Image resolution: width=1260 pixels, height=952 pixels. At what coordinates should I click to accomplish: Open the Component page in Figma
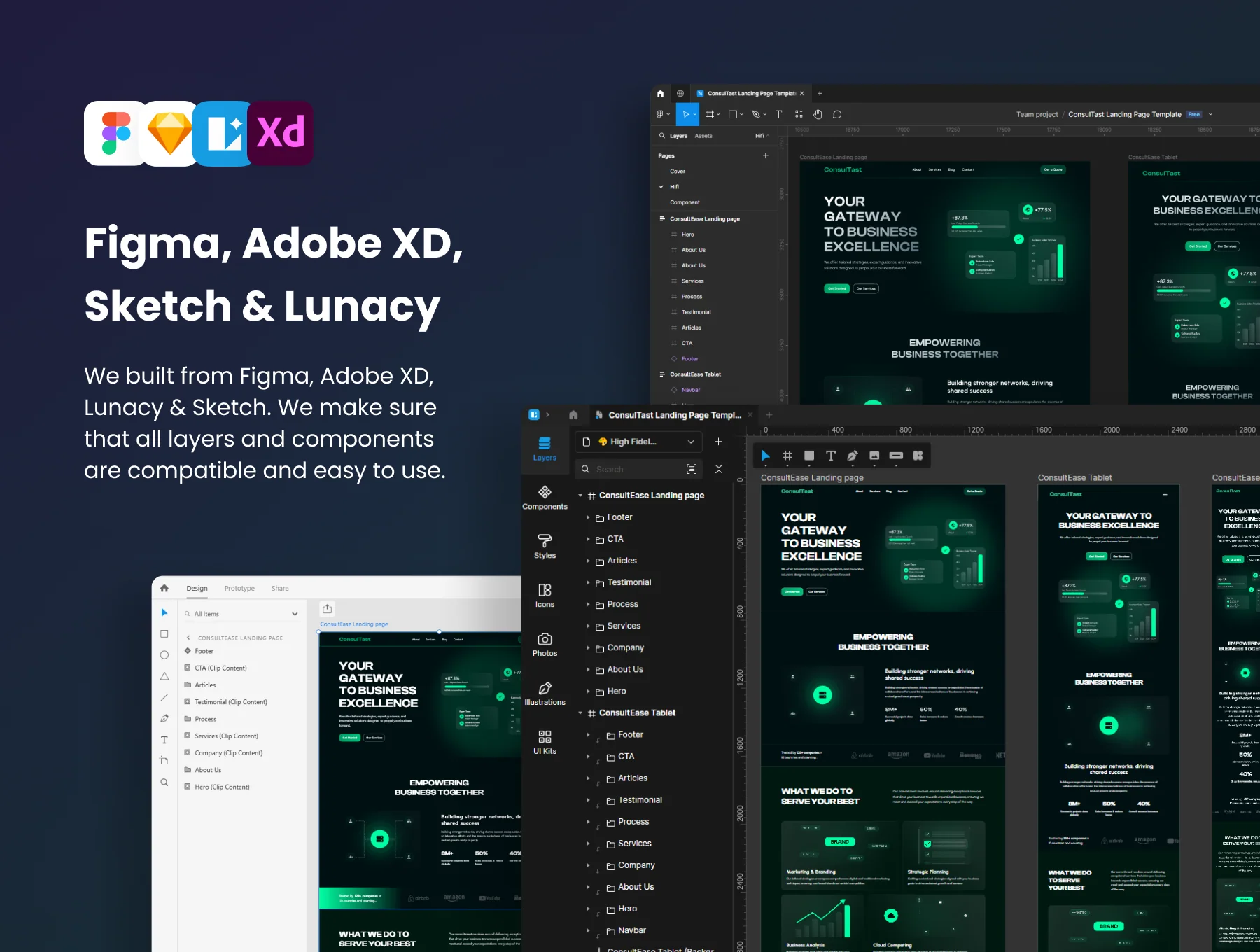click(685, 202)
